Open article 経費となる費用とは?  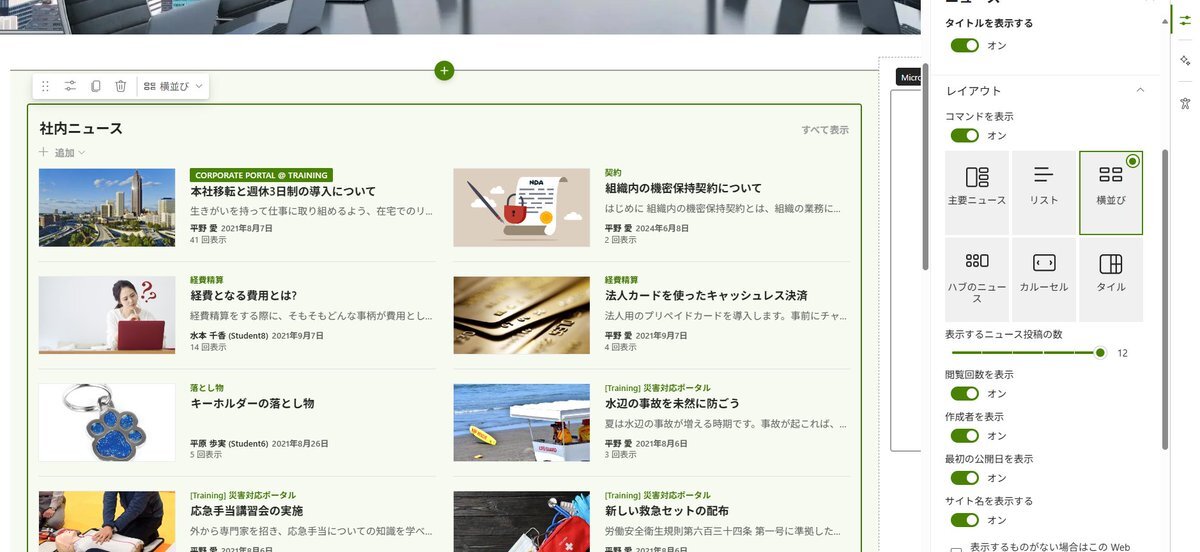click(243, 296)
